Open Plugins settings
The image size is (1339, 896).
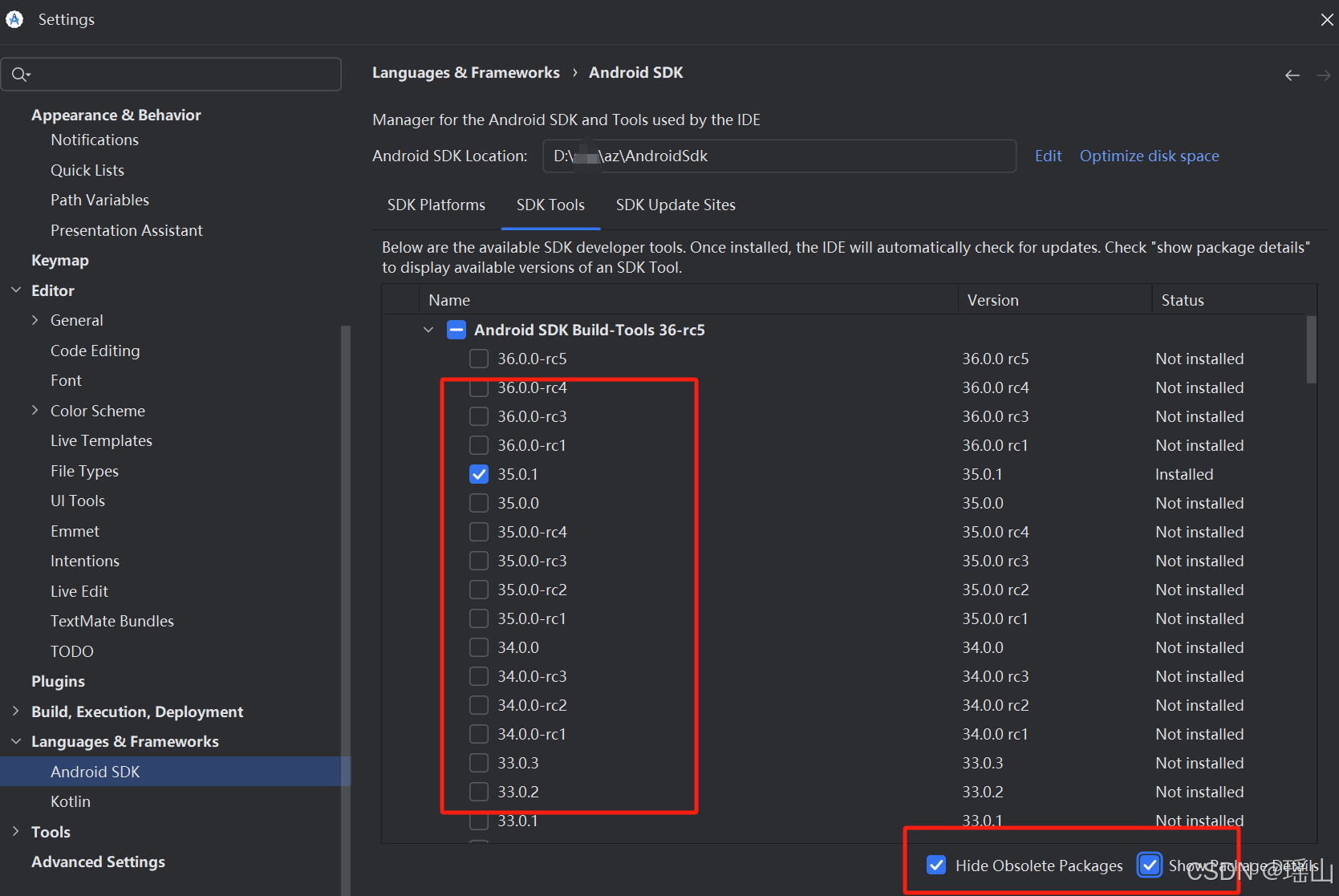58,681
